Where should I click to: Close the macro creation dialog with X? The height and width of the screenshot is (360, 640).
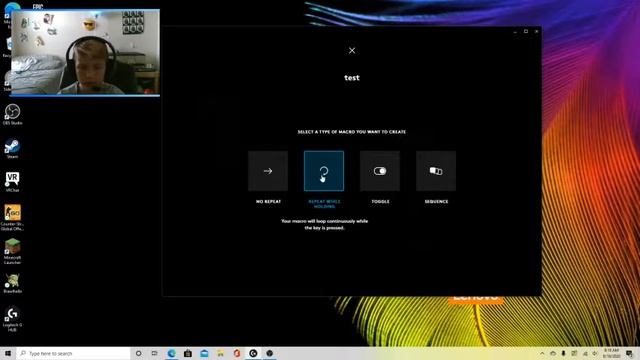pos(352,51)
